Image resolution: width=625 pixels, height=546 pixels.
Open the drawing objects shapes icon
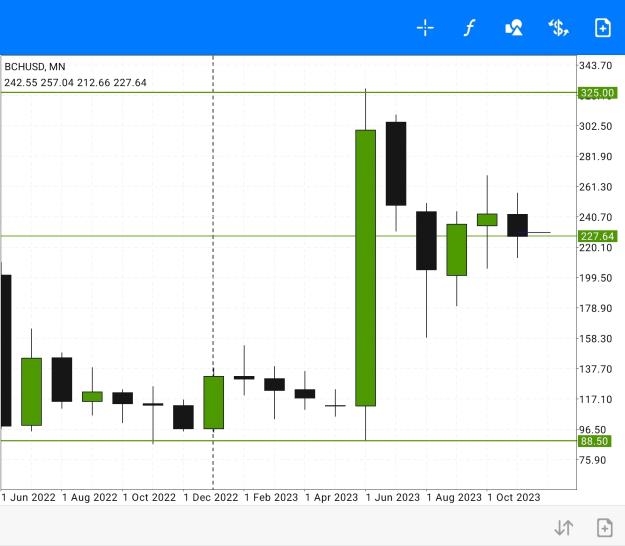(x=514, y=28)
